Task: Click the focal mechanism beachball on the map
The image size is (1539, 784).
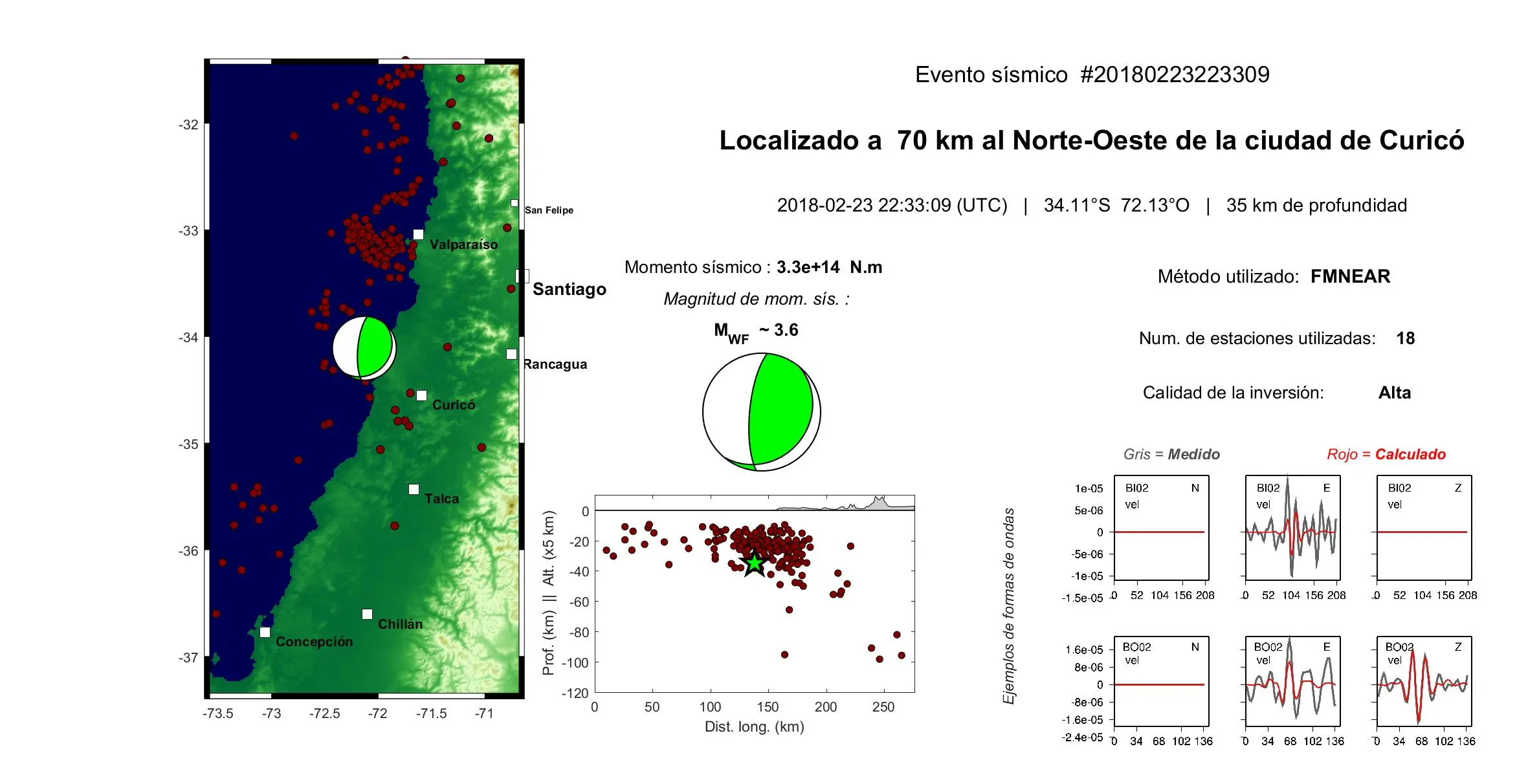Action: click(x=364, y=347)
